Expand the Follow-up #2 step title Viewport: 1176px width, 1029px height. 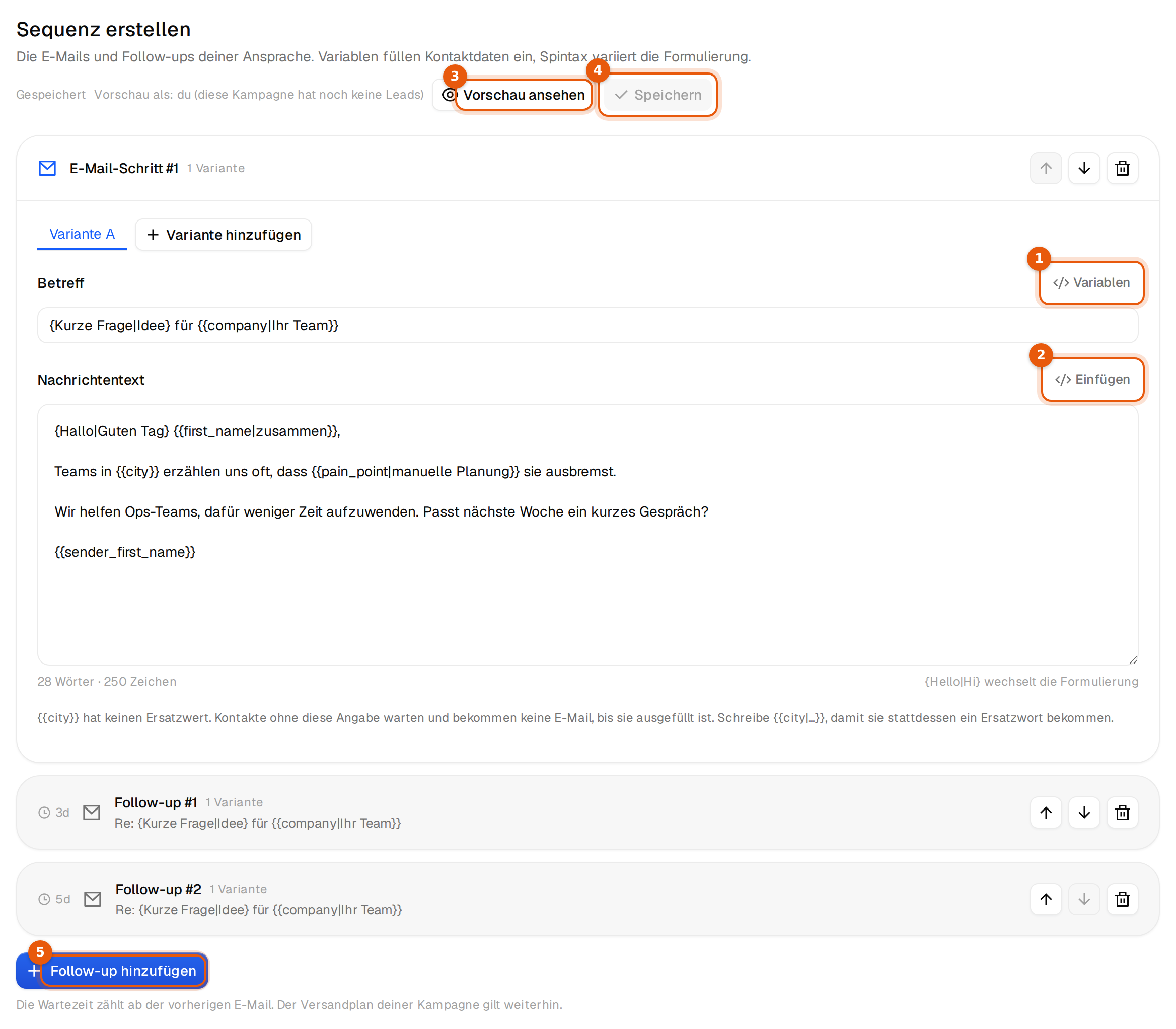[159, 889]
